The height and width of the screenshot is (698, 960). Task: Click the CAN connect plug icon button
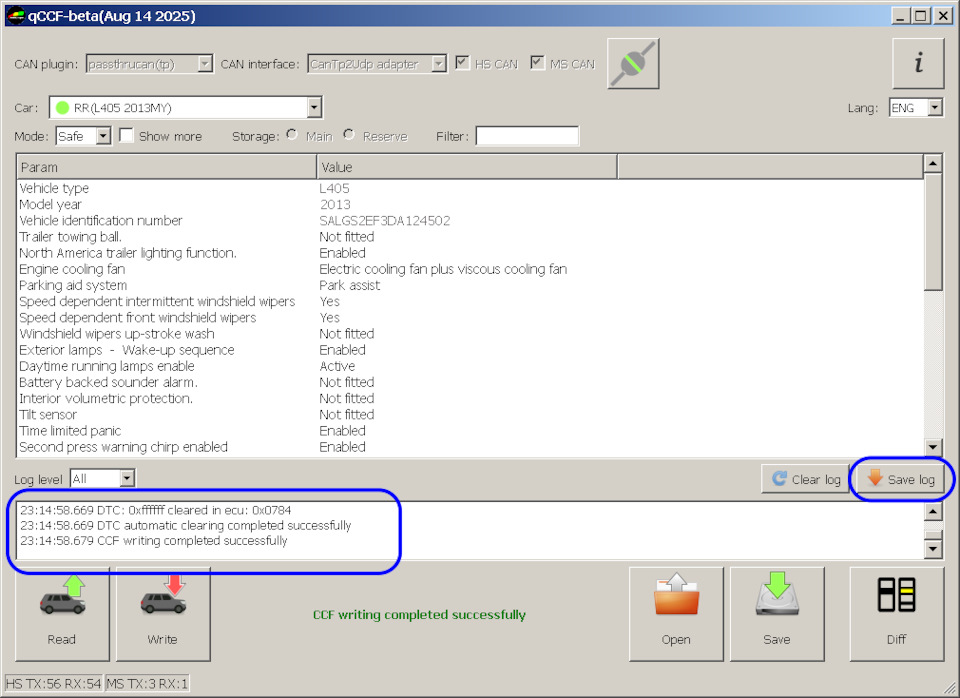(633, 64)
